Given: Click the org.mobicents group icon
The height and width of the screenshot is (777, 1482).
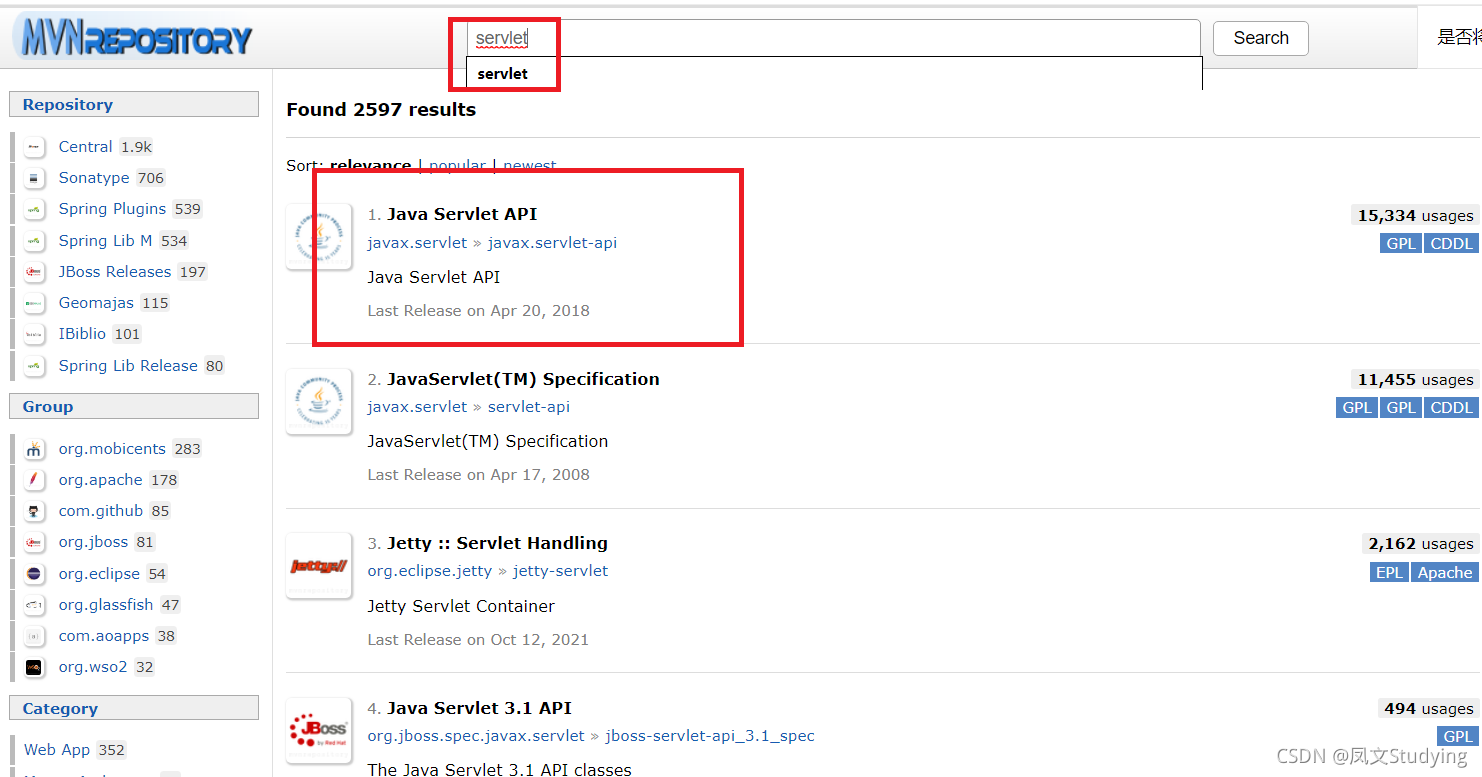Looking at the screenshot, I should click(x=34, y=449).
